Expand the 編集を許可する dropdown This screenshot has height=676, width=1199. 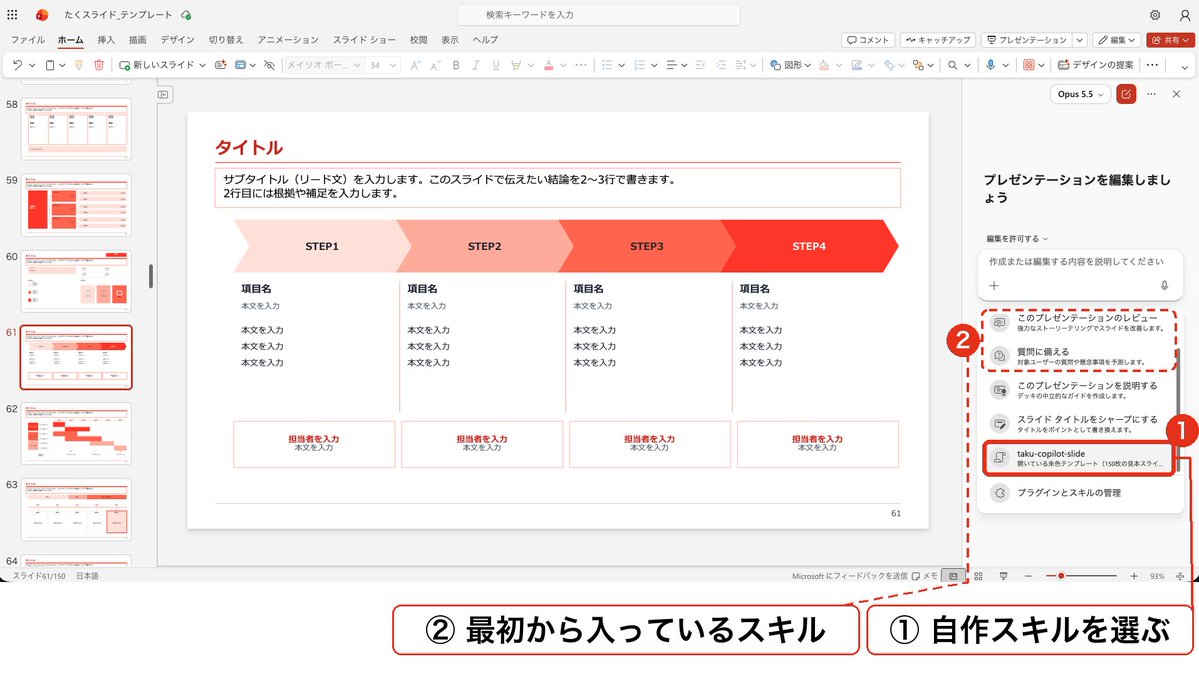pos(1017,239)
